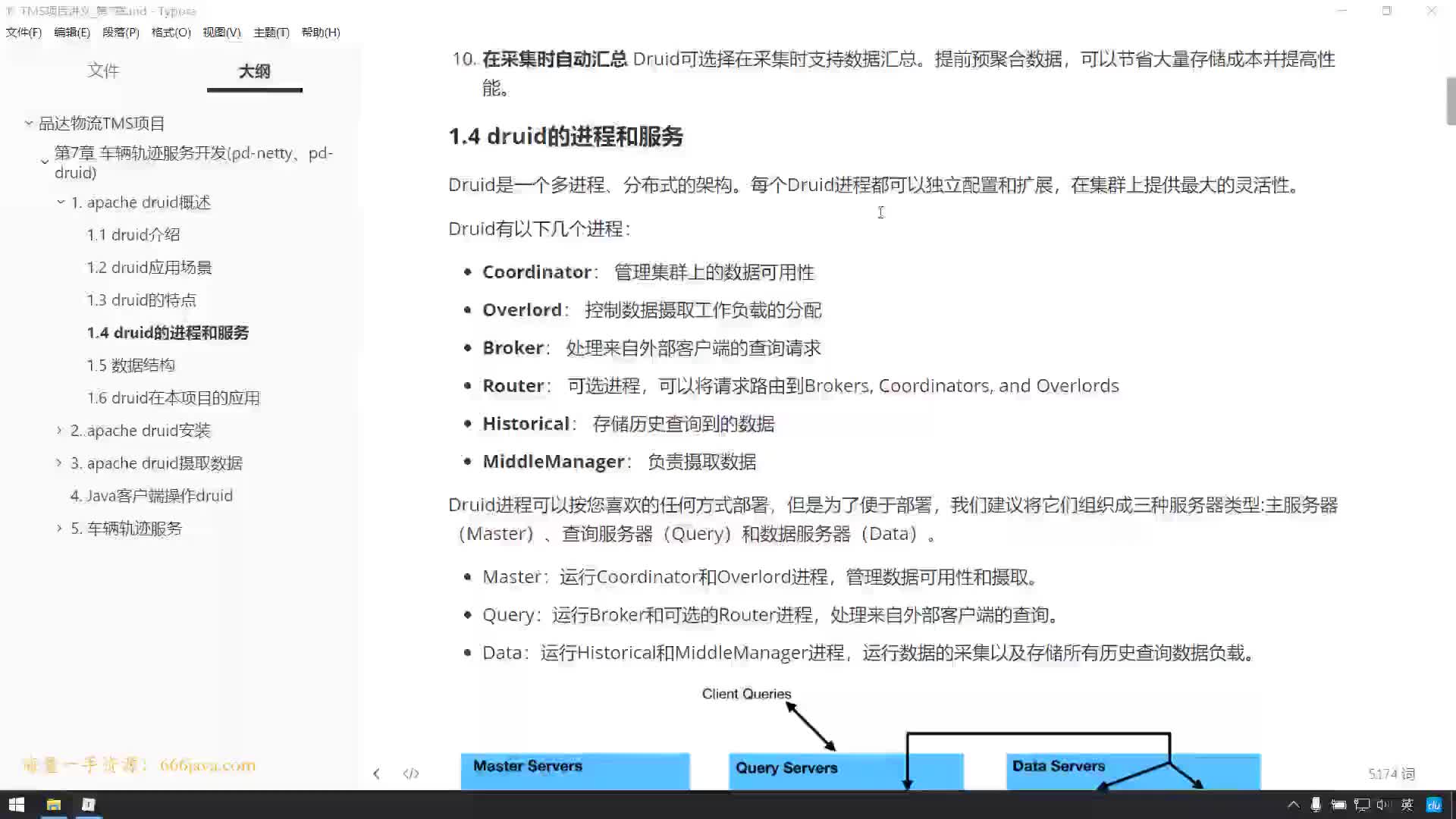
Task: Click the Master Servers diagram box
Action: pos(575,771)
